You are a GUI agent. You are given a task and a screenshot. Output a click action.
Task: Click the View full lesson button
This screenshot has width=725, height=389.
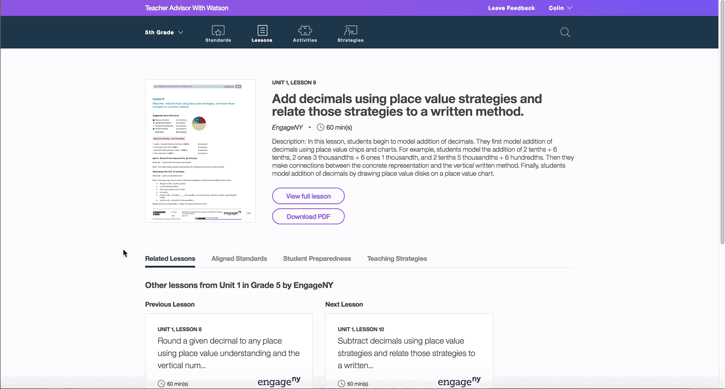(x=308, y=196)
